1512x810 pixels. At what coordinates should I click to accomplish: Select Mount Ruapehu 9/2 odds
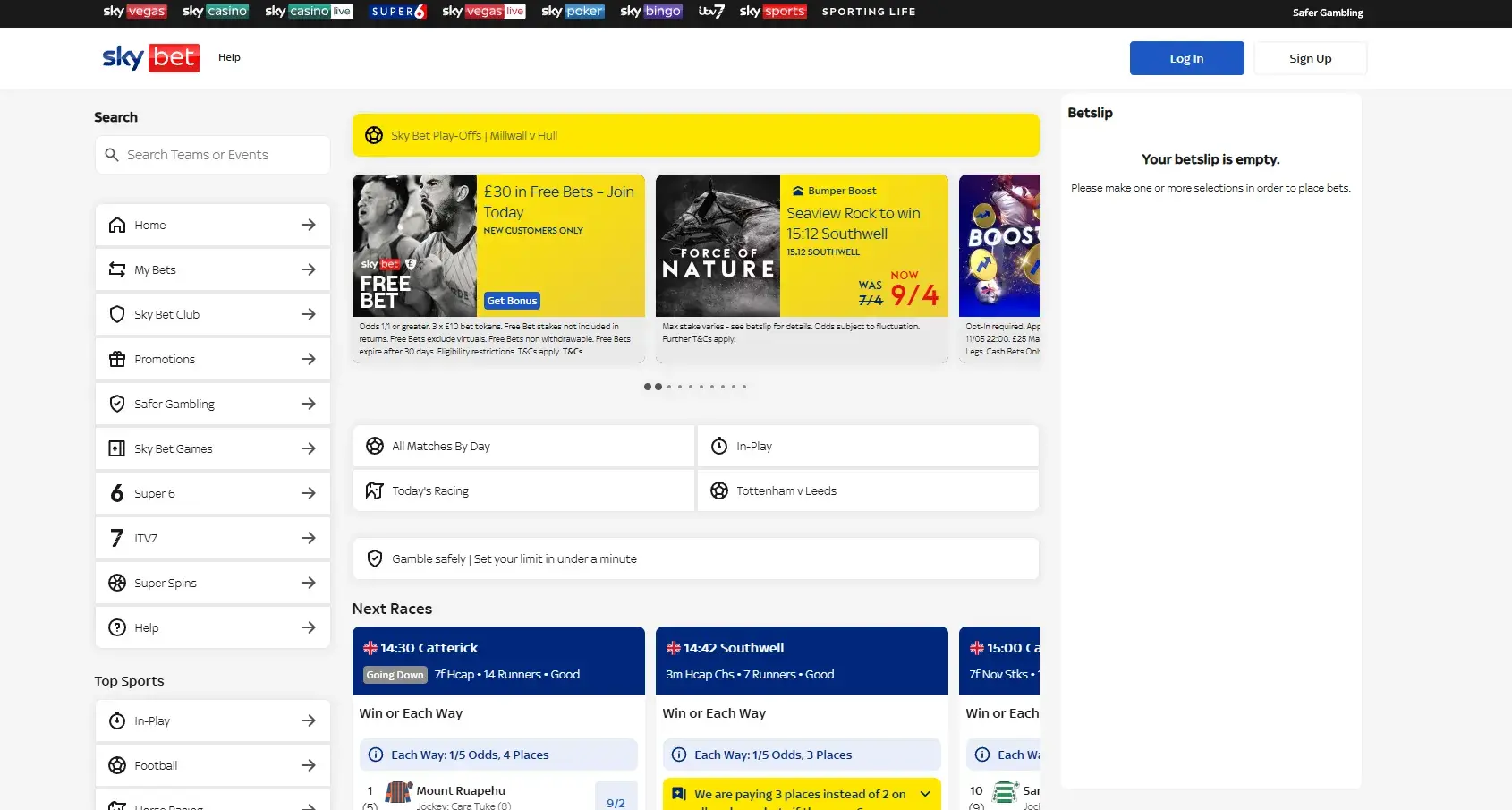(x=616, y=796)
